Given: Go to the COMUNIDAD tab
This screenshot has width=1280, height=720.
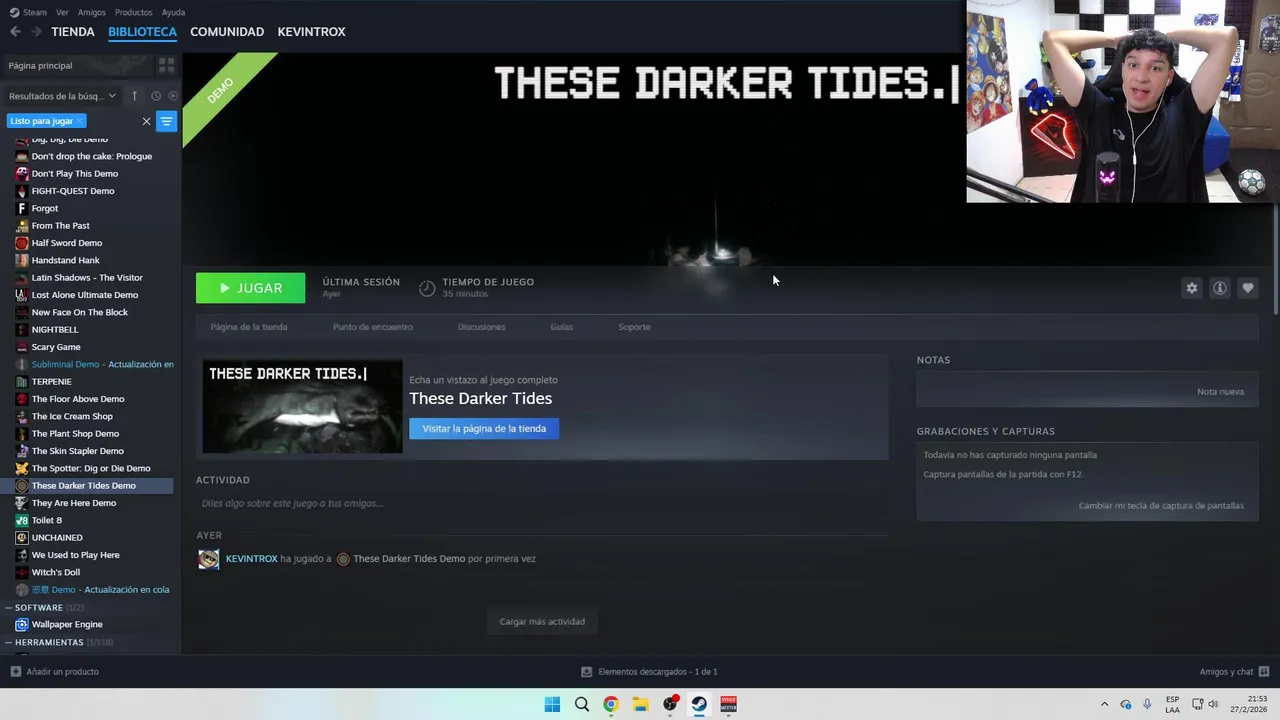Looking at the screenshot, I should pyautogui.click(x=227, y=32).
